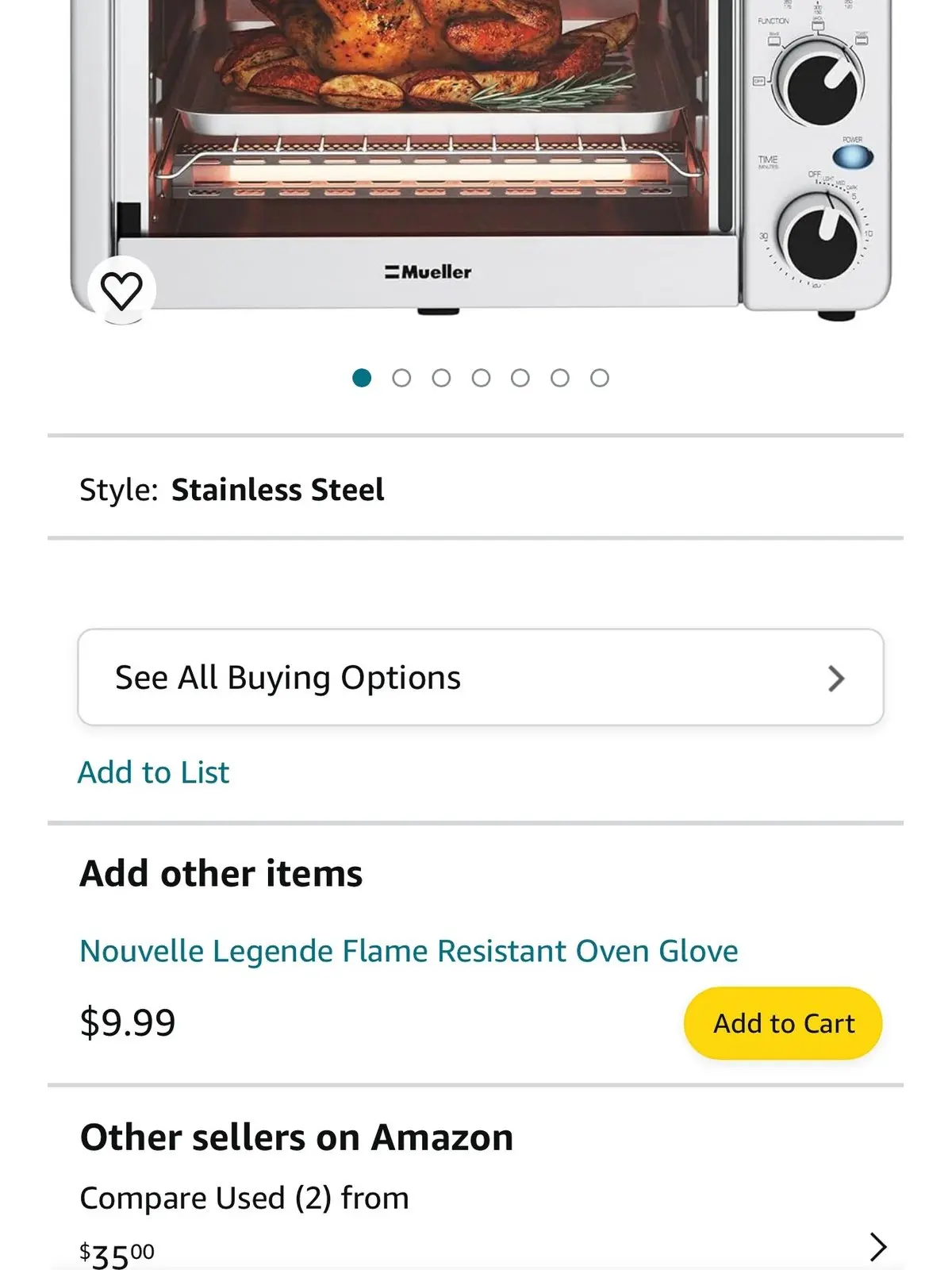Select Add to List
The width and height of the screenshot is (952, 1270).
pos(153,772)
